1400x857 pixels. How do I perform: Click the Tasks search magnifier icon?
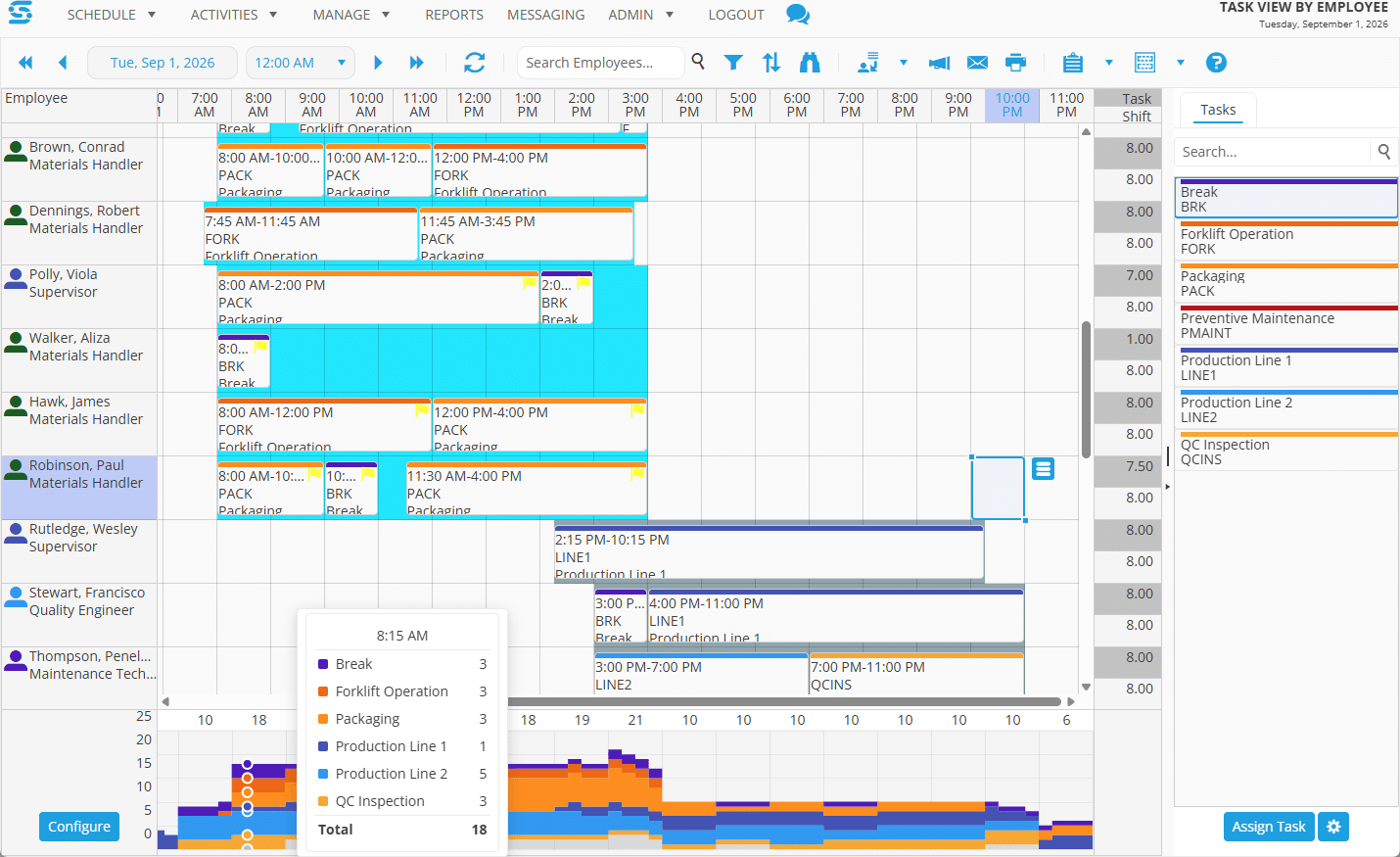(x=1384, y=152)
